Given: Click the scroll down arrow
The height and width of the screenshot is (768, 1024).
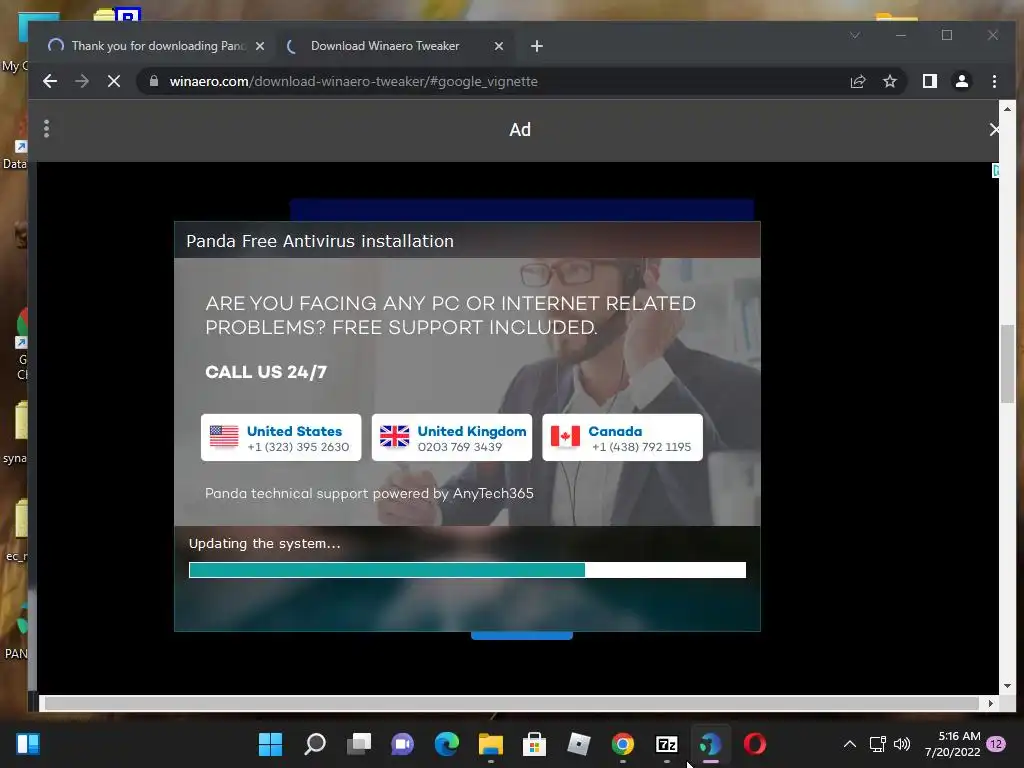Looking at the screenshot, I should point(1007,686).
